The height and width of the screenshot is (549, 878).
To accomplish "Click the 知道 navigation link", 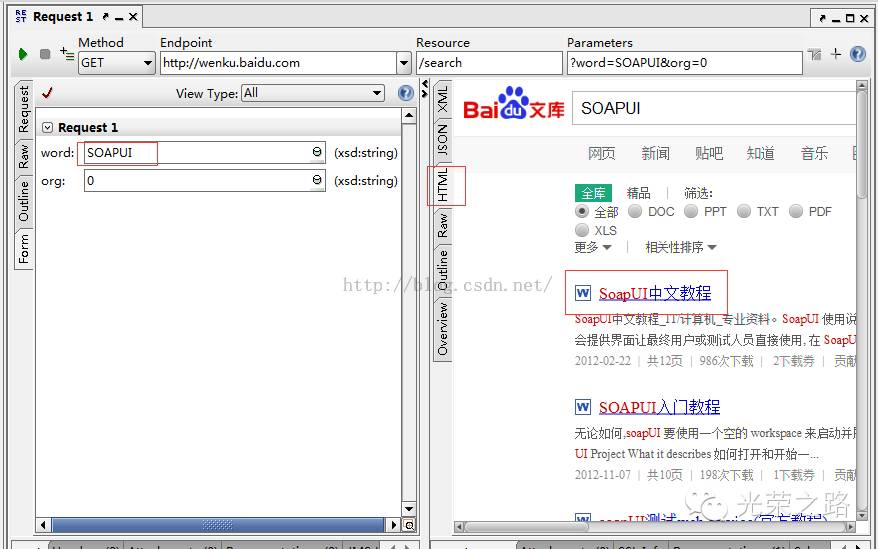I will point(760,153).
